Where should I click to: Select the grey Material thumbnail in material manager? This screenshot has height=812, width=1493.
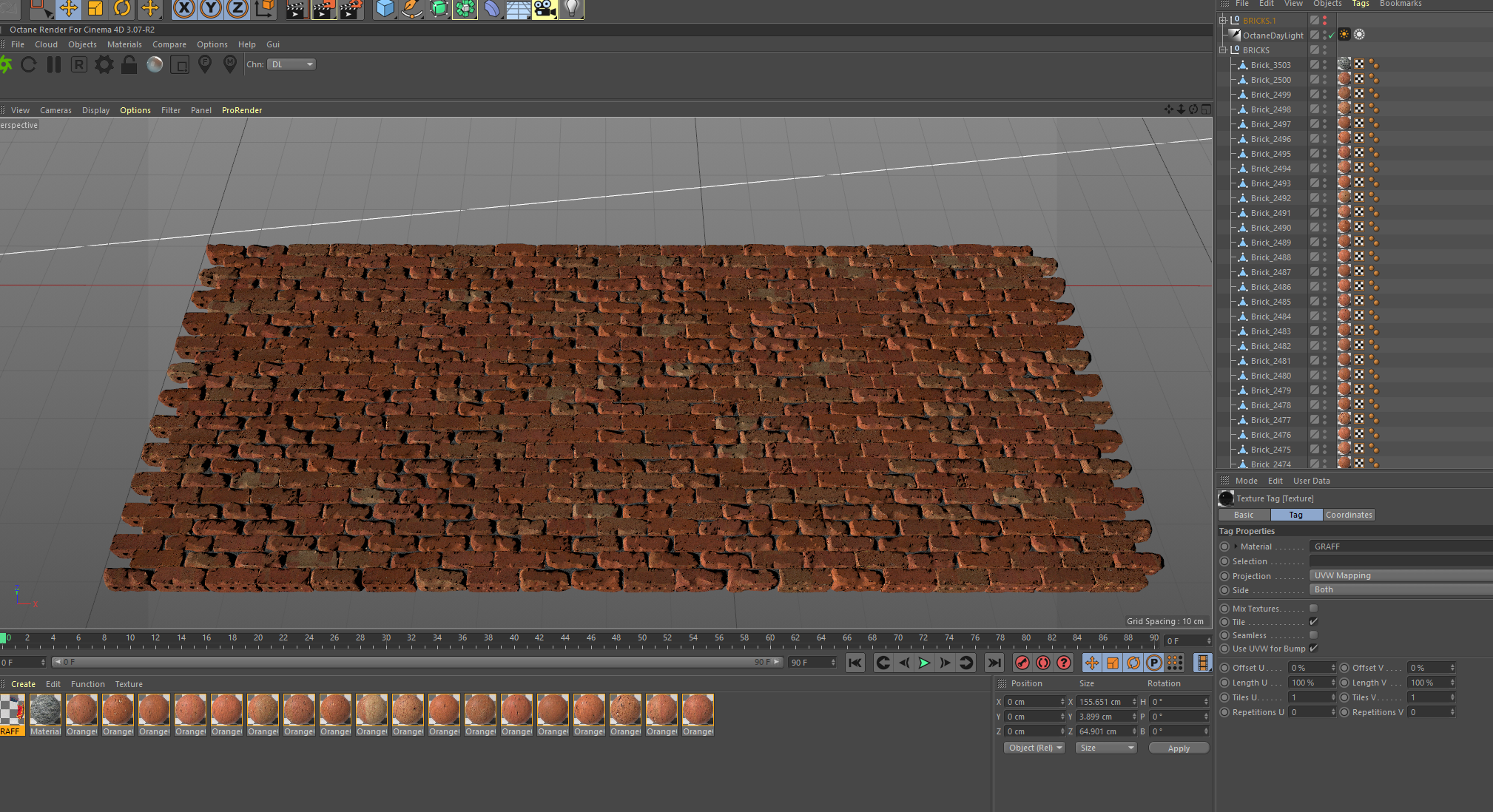tap(45, 711)
